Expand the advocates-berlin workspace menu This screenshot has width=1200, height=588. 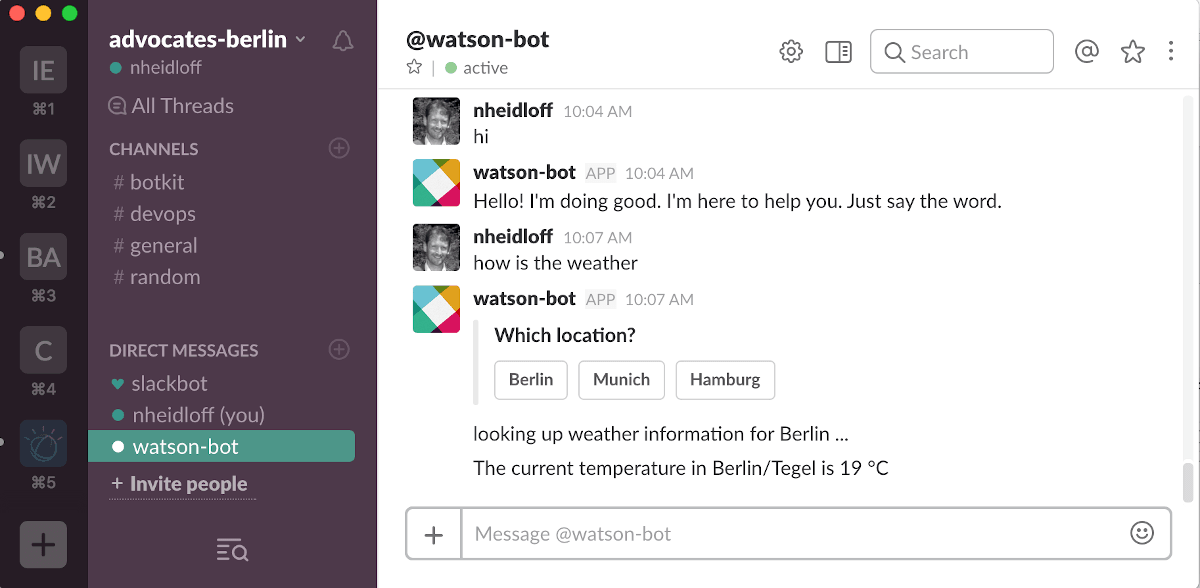[209, 40]
